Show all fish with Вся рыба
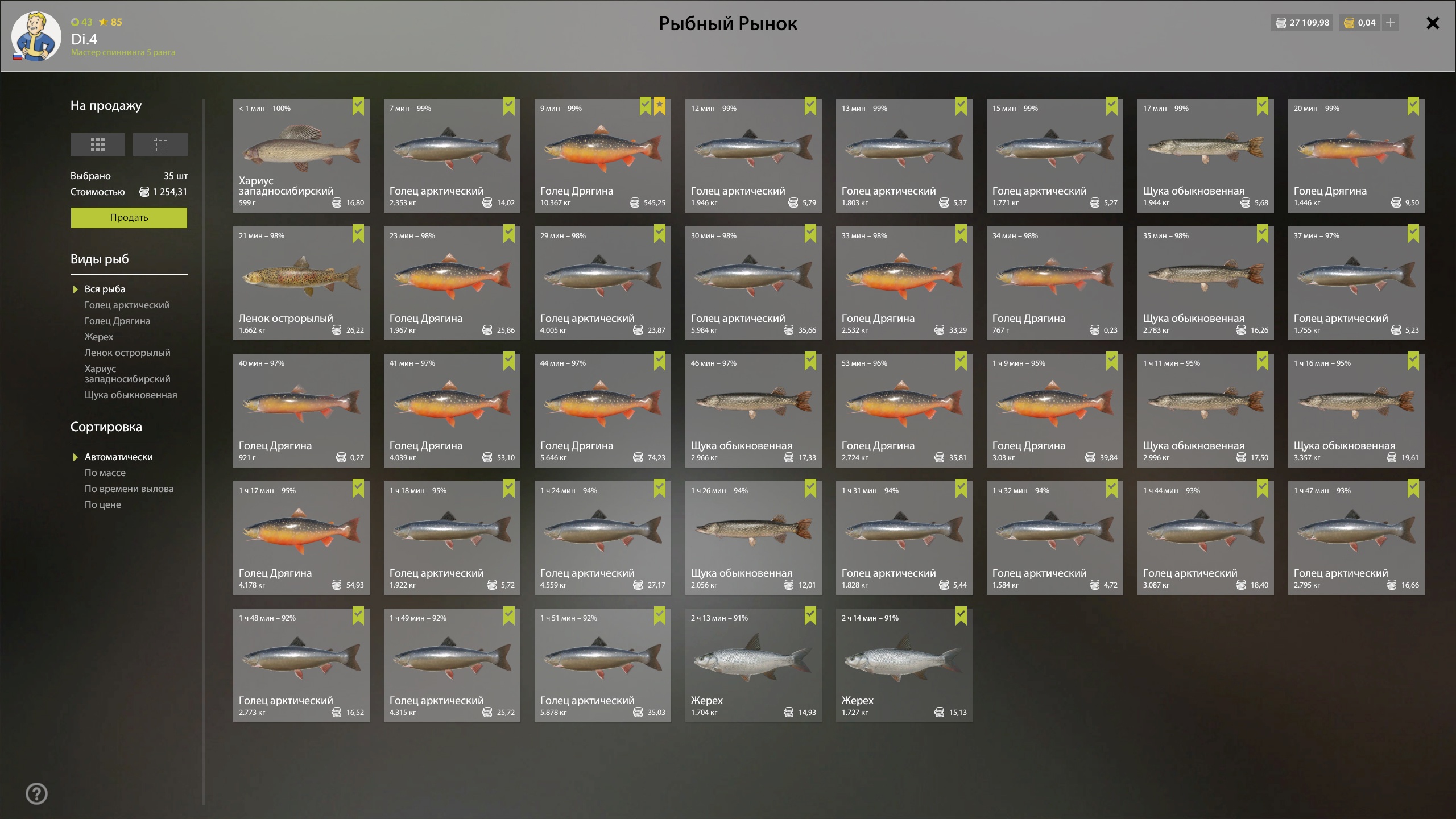 tap(105, 289)
